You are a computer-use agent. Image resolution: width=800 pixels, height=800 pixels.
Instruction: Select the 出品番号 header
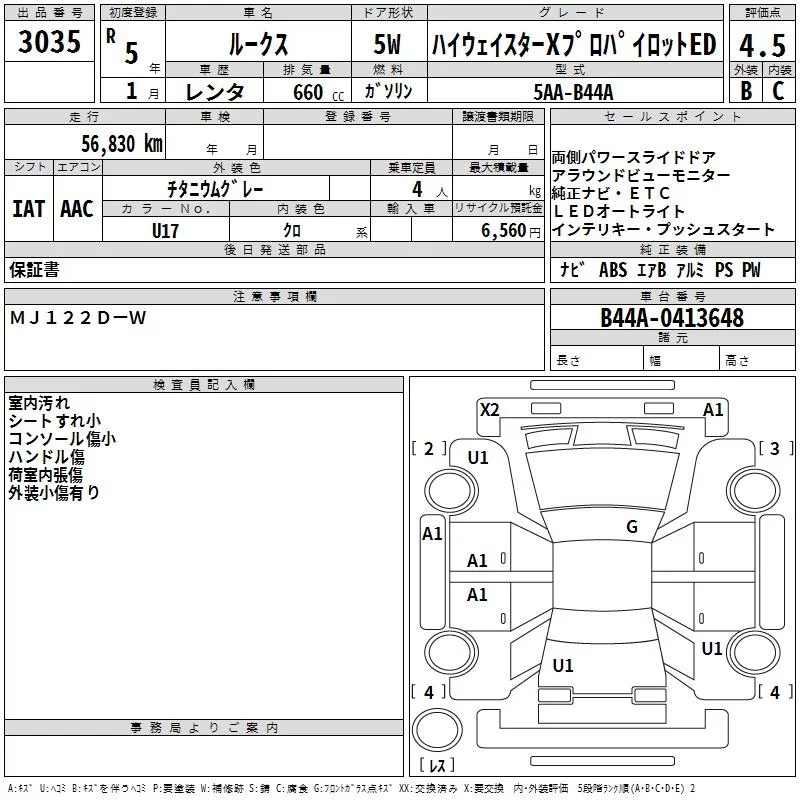49,13
